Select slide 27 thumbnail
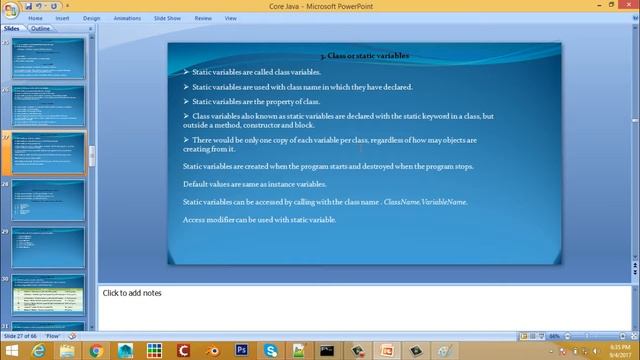The image size is (640, 360). [x=48, y=153]
